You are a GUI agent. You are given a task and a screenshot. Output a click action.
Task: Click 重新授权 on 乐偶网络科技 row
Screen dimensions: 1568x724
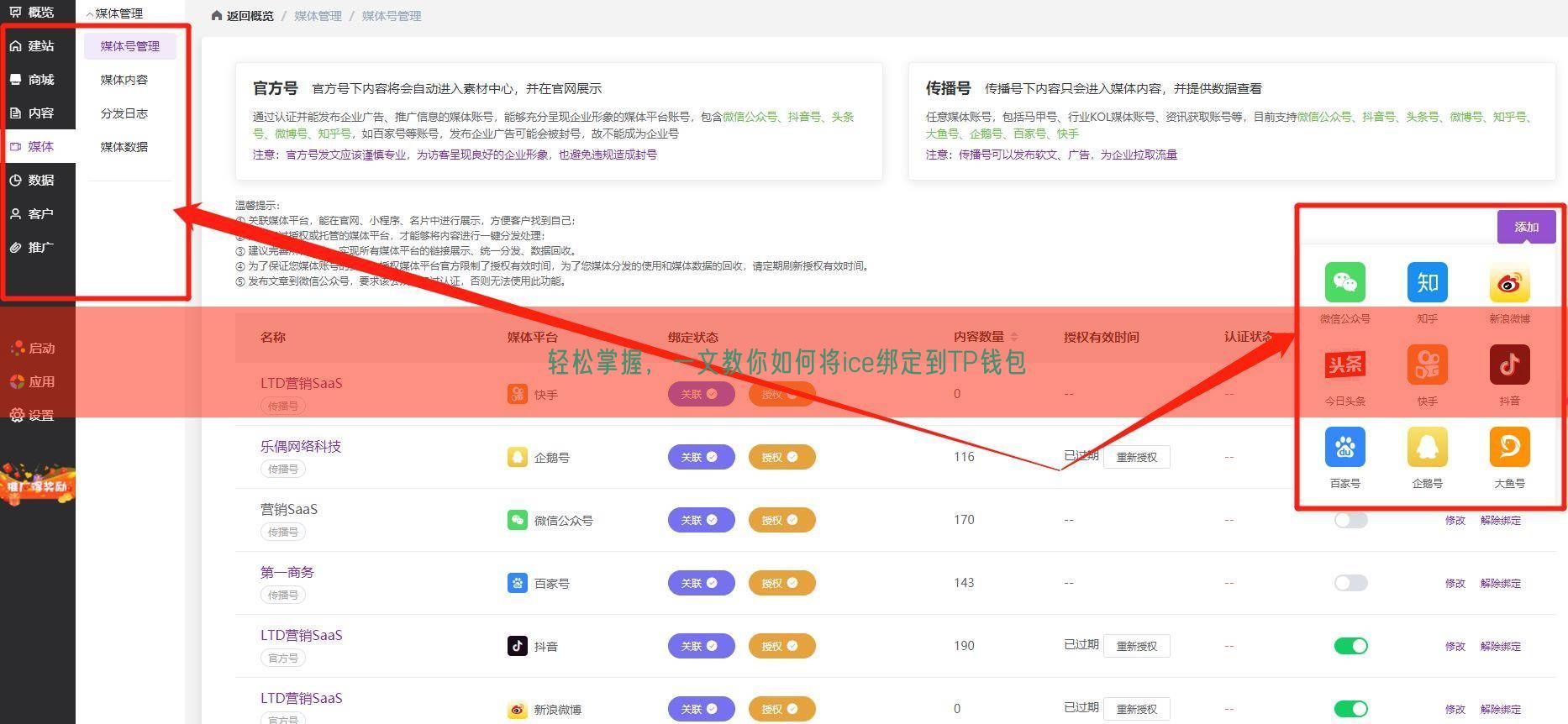click(x=1136, y=457)
